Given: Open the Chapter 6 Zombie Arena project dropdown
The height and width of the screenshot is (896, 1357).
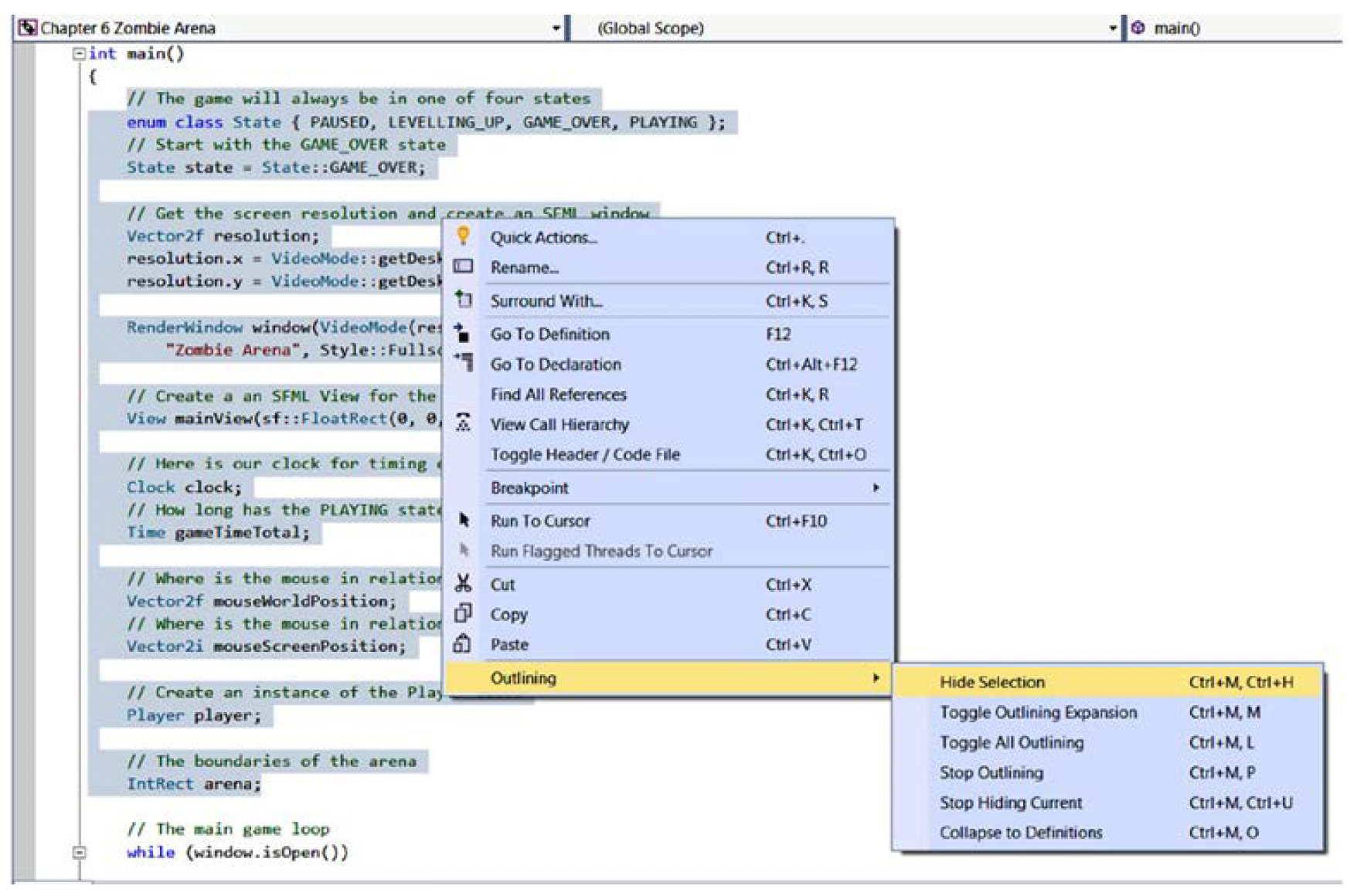Looking at the screenshot, I should (x=556, y=29).
